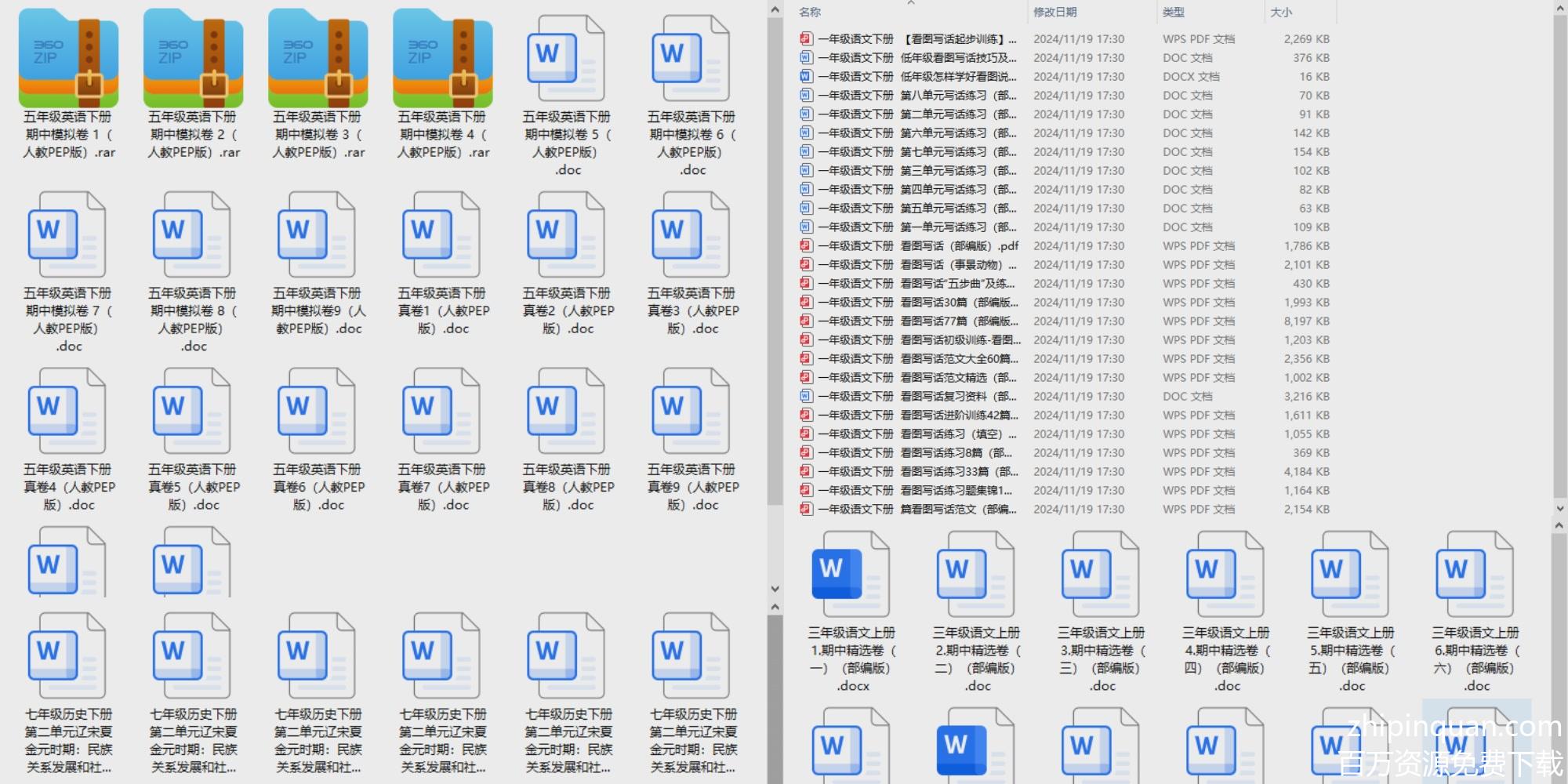The image size is (1568, 784).
Task: Select the 第五单元写话练习 file row
Action: (x=1065, y=208)
